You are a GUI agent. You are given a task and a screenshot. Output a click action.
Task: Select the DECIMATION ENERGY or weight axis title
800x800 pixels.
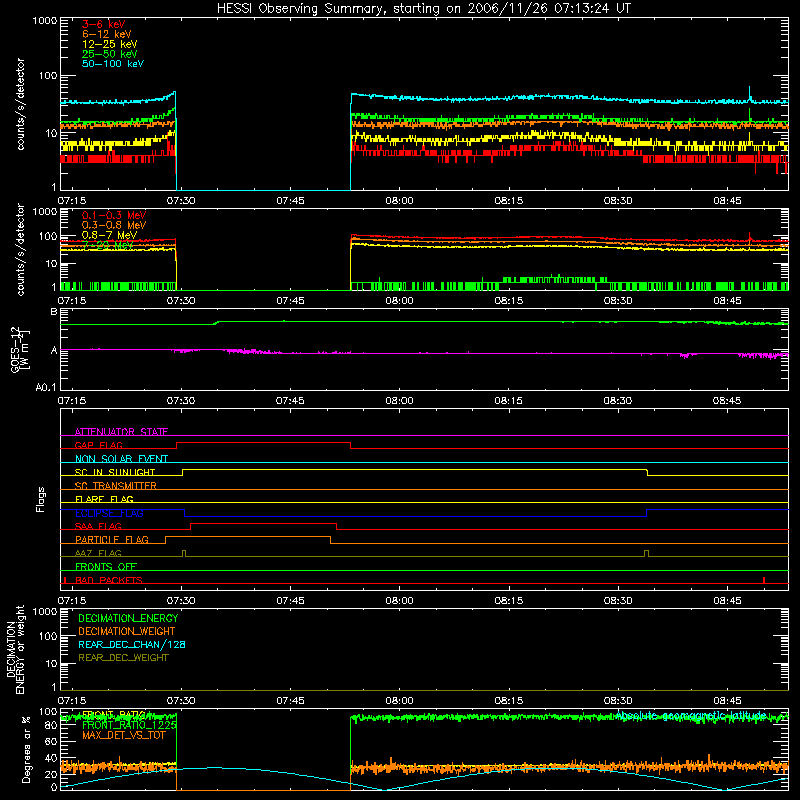pos(15,649)
